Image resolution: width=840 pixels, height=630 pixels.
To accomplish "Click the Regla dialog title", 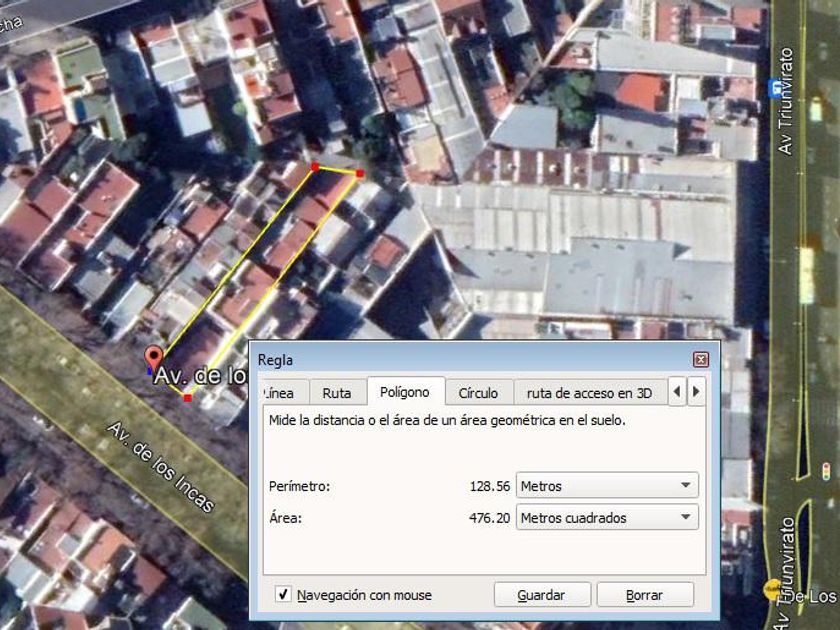I will click(x=275, y=360).
